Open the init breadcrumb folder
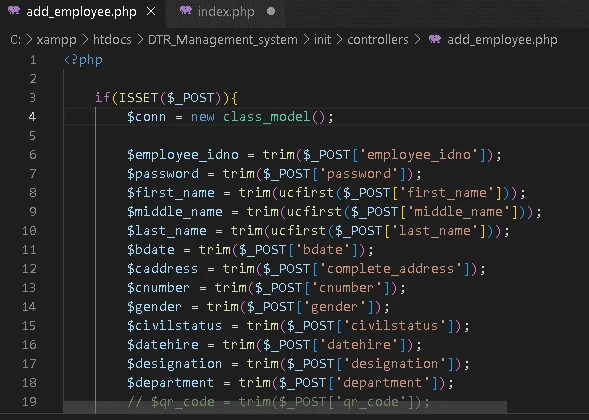 tap(322, 40)
